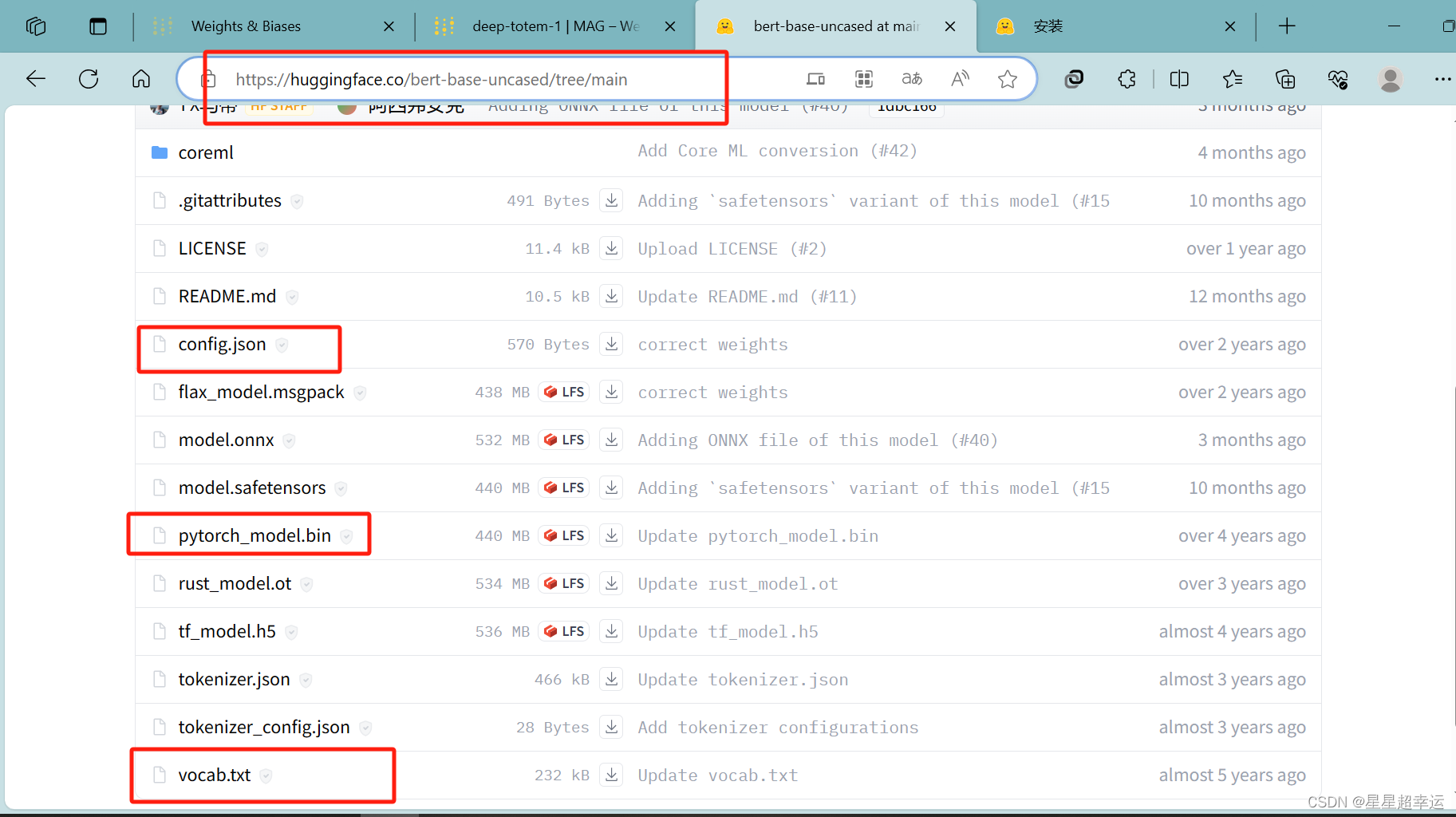1456x817 pixels.
Task: Click the '10 months ago' .gitattributes timestamp
Action: (x=1247, y=200)
